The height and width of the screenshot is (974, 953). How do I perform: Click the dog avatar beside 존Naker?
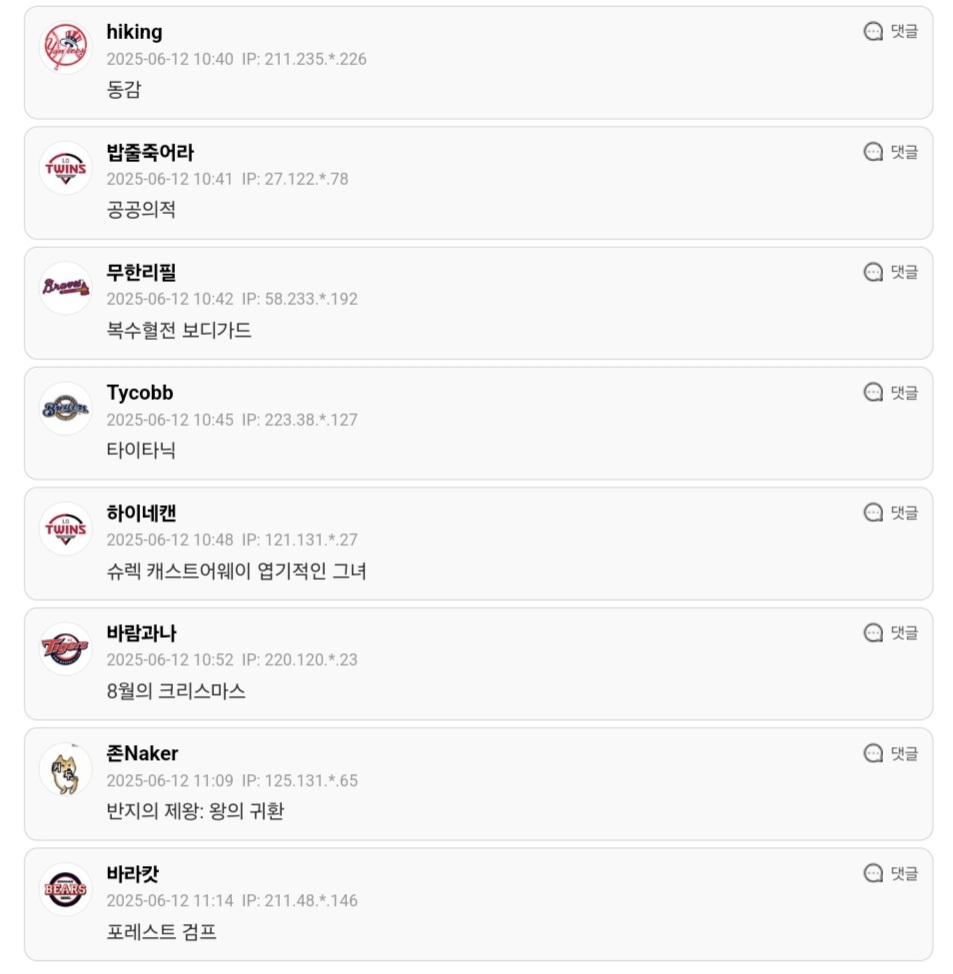pyautogui.click(x=65, y=769)
